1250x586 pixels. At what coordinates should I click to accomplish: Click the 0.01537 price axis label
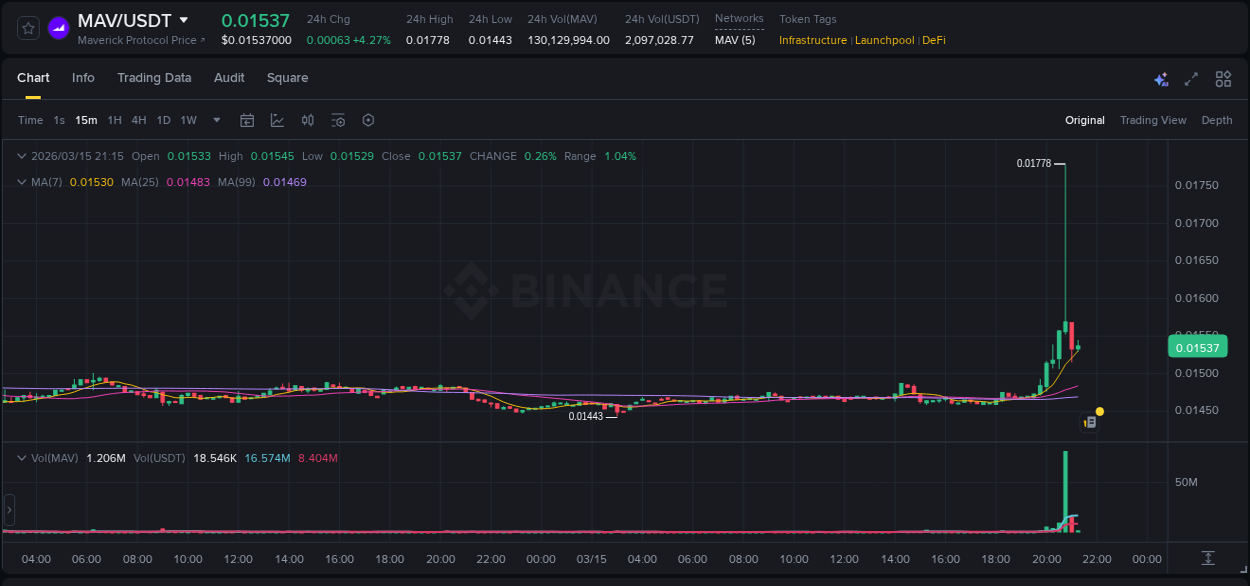coord(1197,346)
